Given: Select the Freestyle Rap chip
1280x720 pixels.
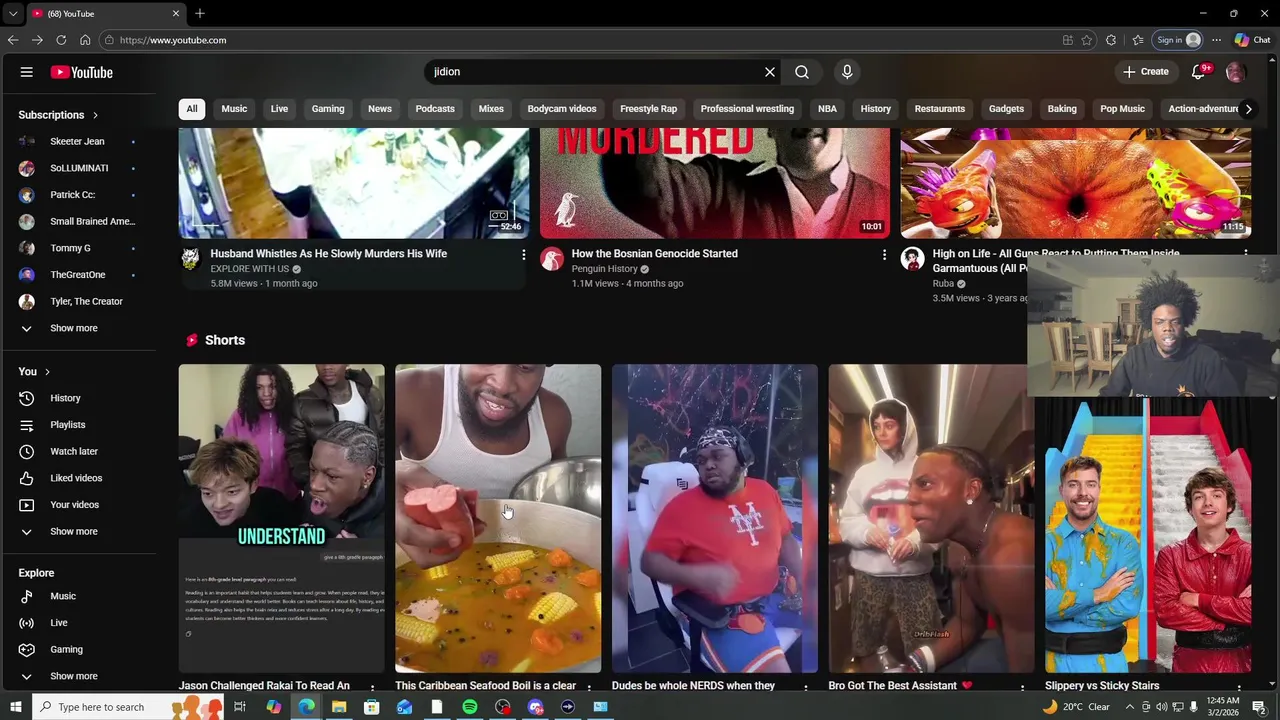Looking at the screenshot, I should 648,109.
